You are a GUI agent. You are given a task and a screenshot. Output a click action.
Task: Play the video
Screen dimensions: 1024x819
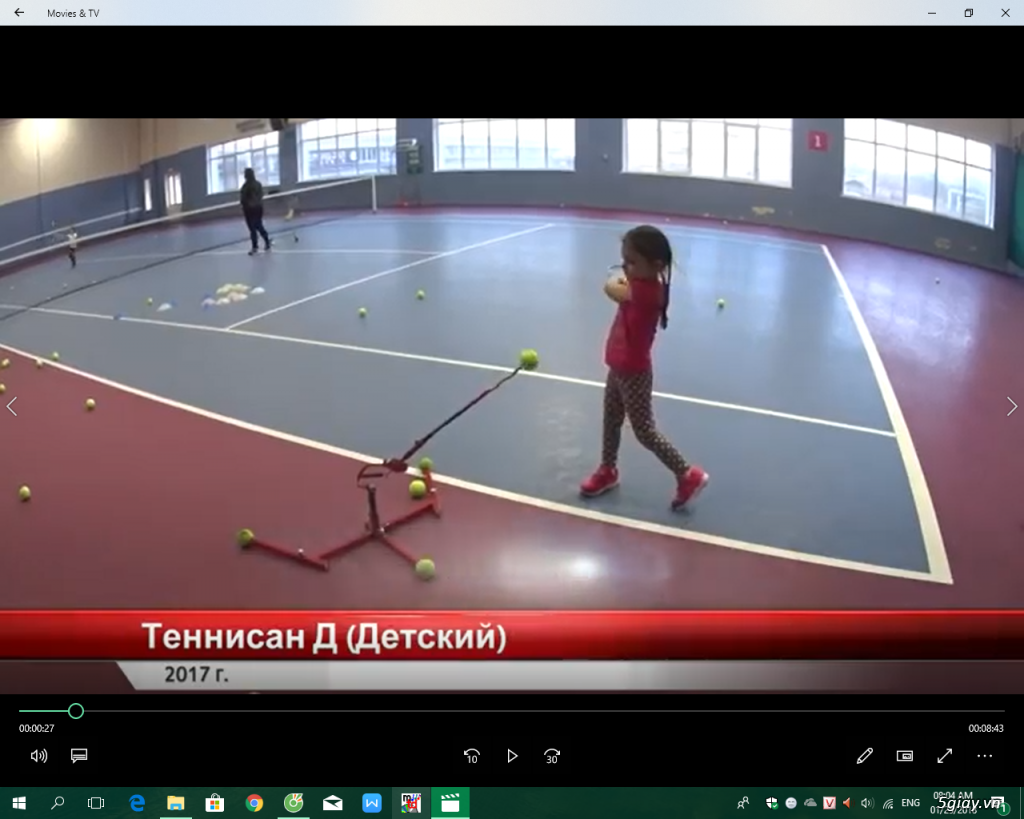(512, 756)
